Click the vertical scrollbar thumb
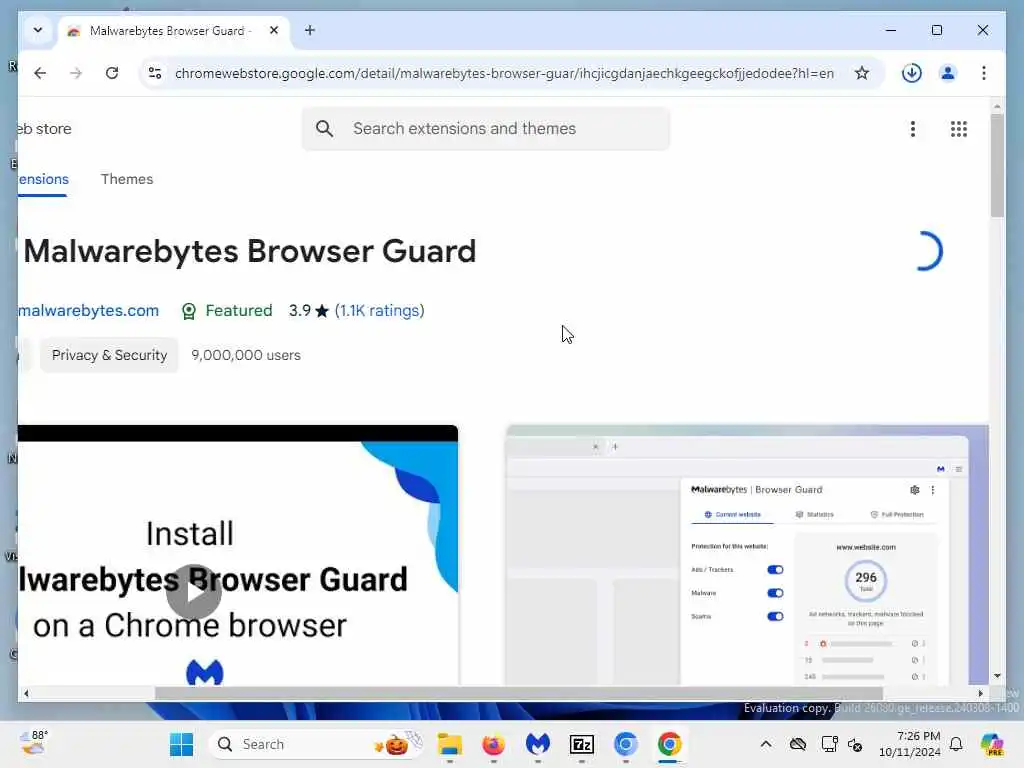 coord(997,165)
